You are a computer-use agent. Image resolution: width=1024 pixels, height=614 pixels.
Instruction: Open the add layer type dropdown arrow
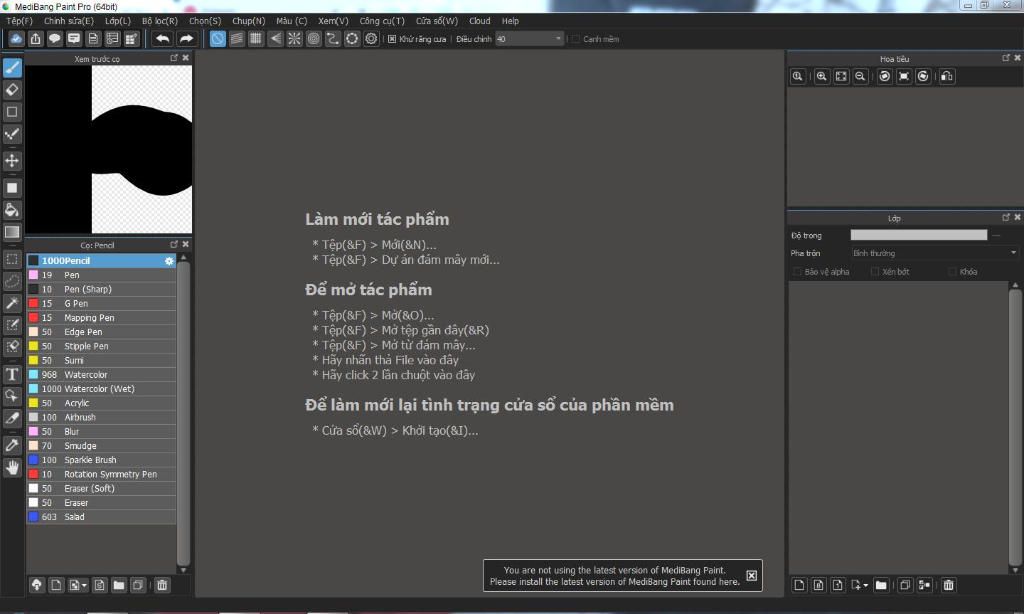point(866,586)
